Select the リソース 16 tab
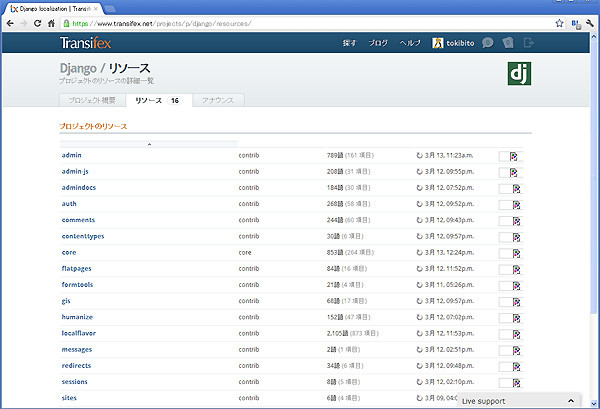The height and width of the screenshot is (409, 600). click(159, 100)
